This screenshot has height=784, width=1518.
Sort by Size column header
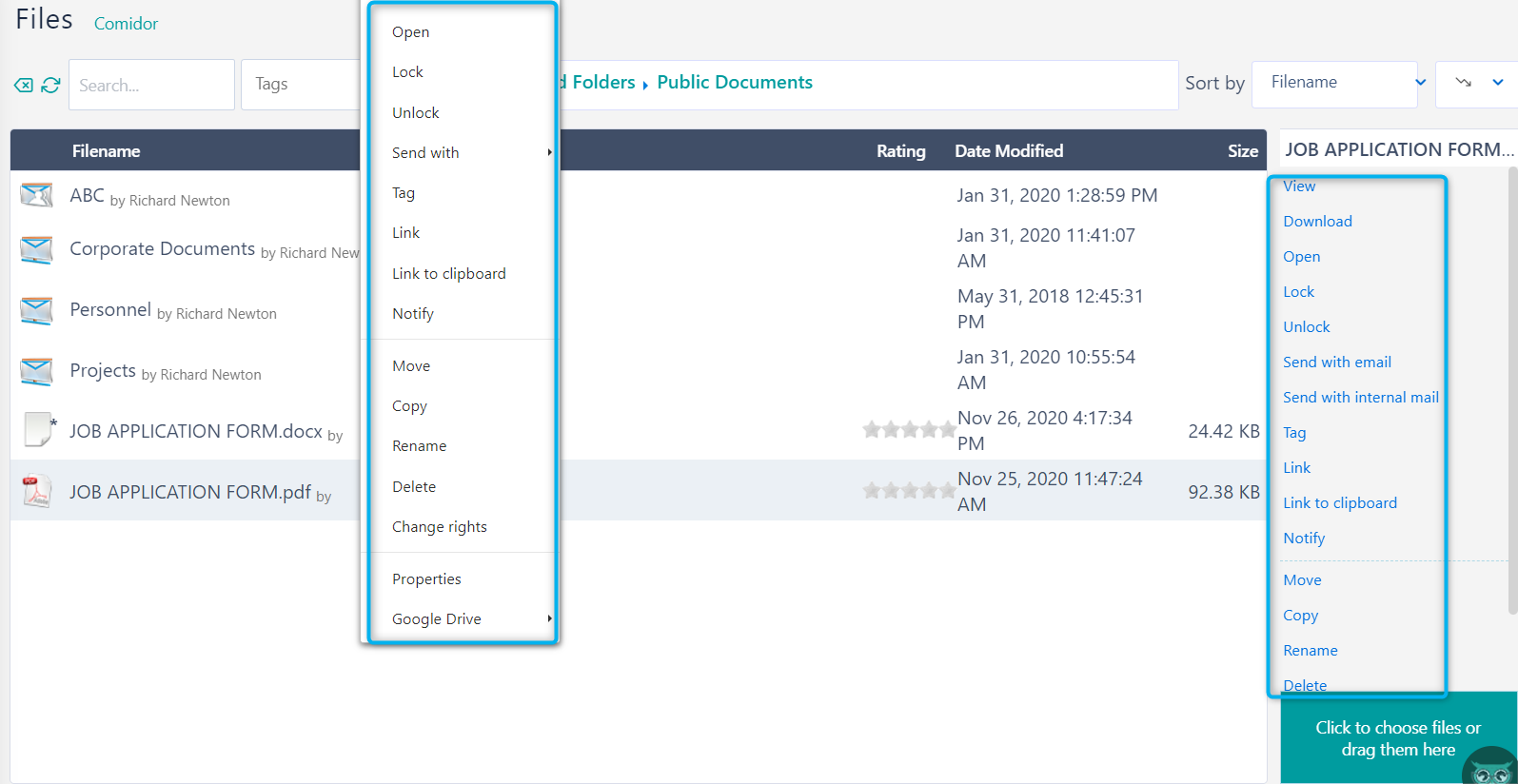click(x=1242, y=150)
